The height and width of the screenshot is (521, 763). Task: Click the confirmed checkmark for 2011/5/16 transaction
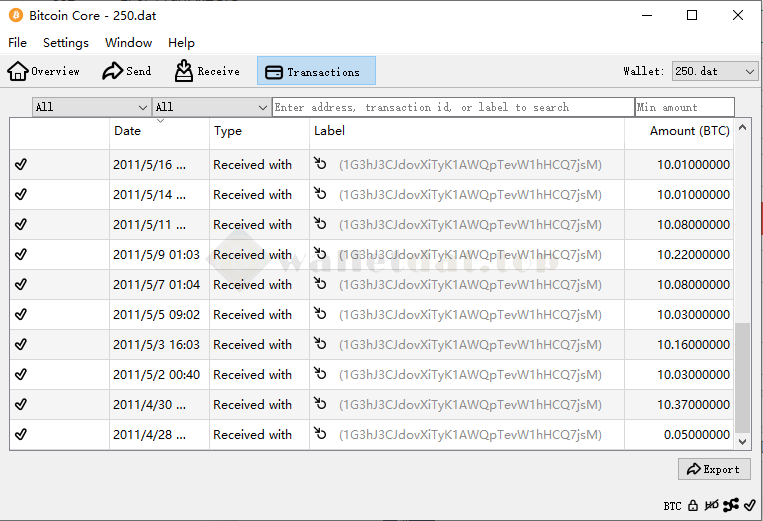pos(21,165)
